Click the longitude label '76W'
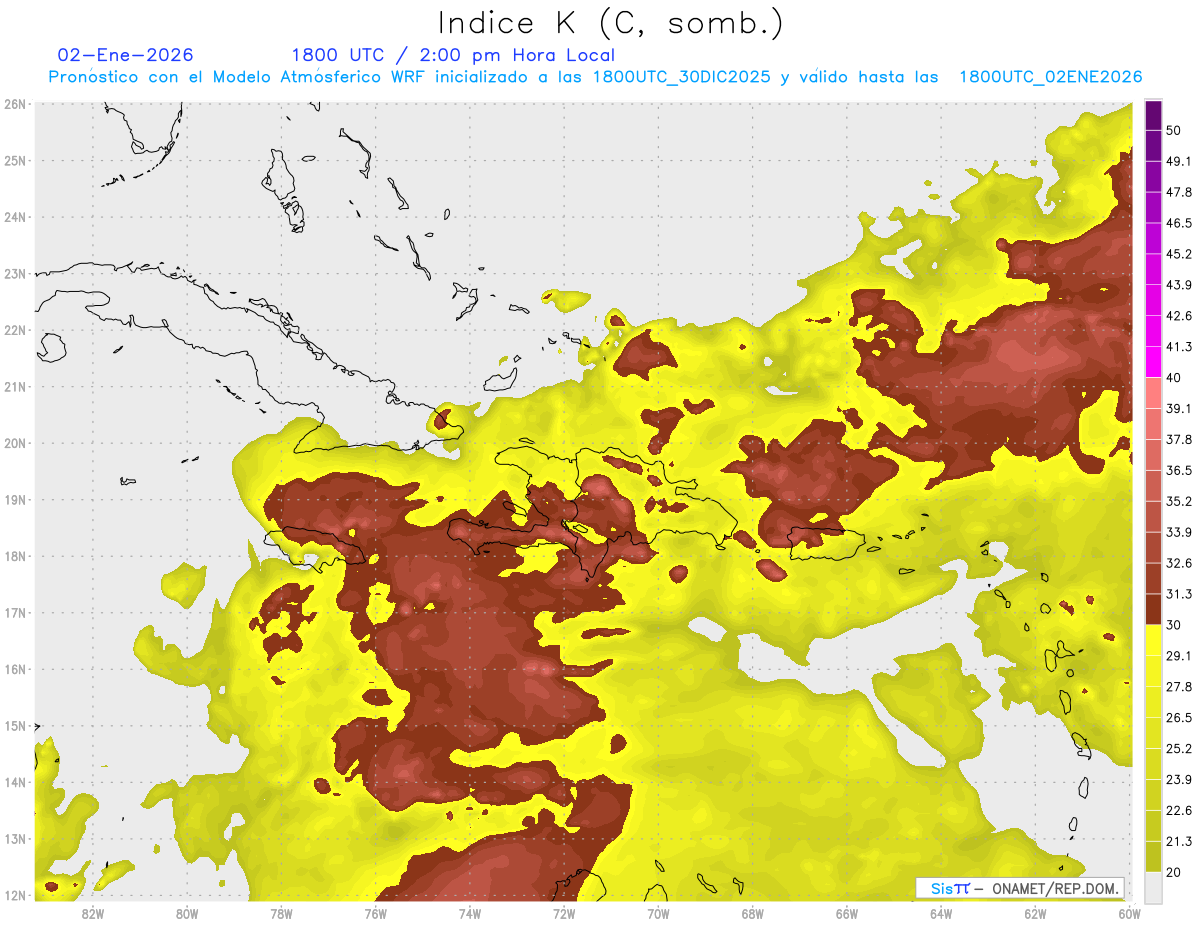1200x927 pixels. [375, 914]
